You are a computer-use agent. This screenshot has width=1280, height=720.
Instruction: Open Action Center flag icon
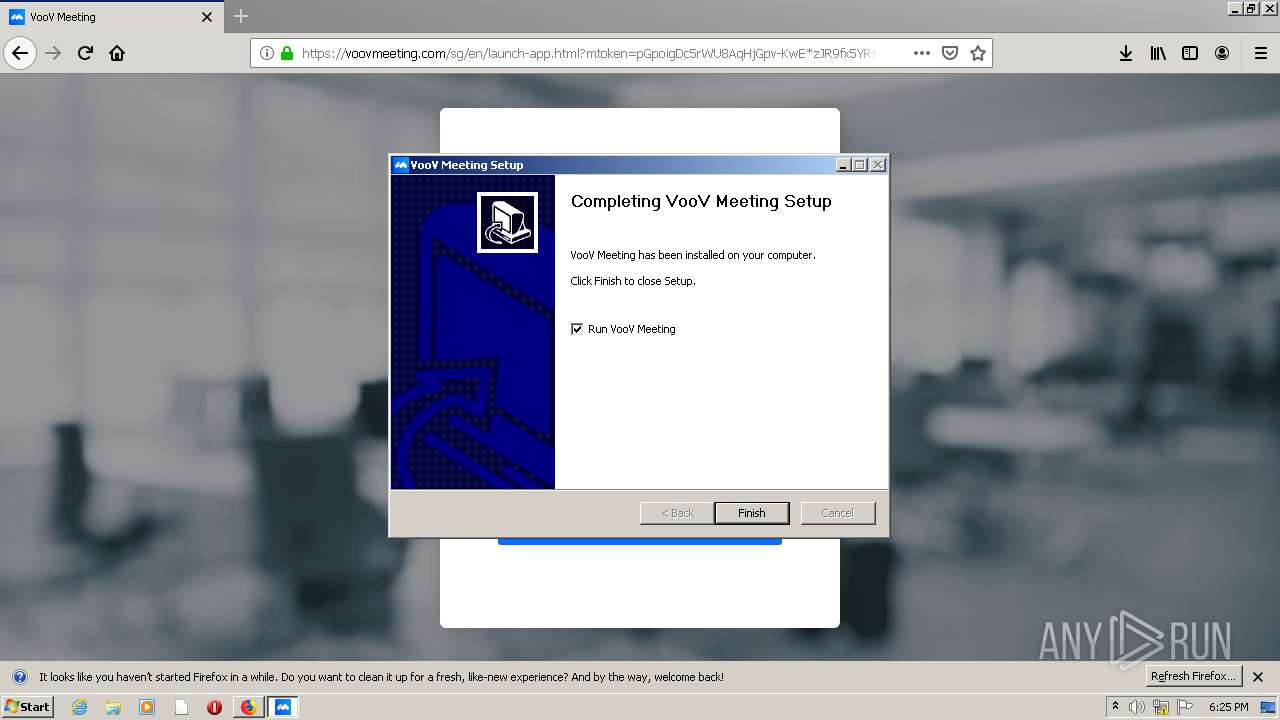pos(1185,707)
